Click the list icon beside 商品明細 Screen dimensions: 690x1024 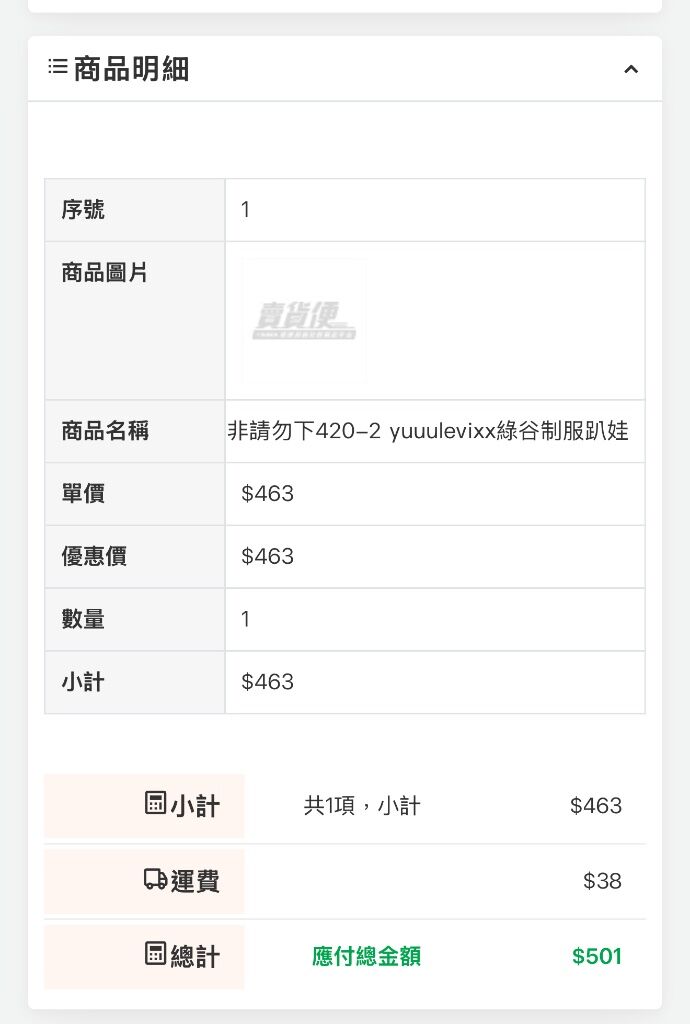coord(57,67)
